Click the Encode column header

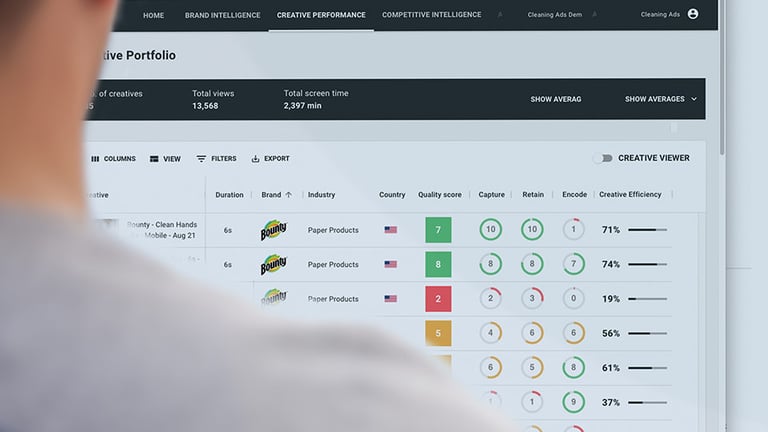575,194
